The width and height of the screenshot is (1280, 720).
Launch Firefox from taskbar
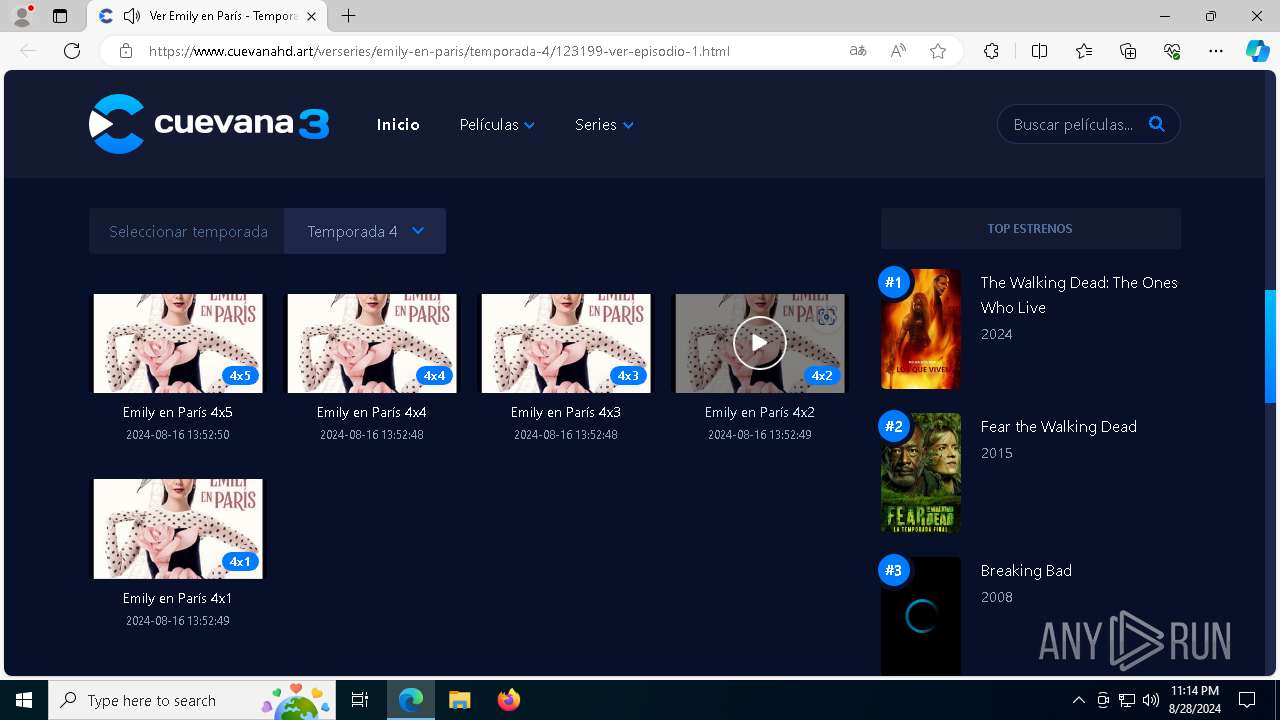pos(508,700)
